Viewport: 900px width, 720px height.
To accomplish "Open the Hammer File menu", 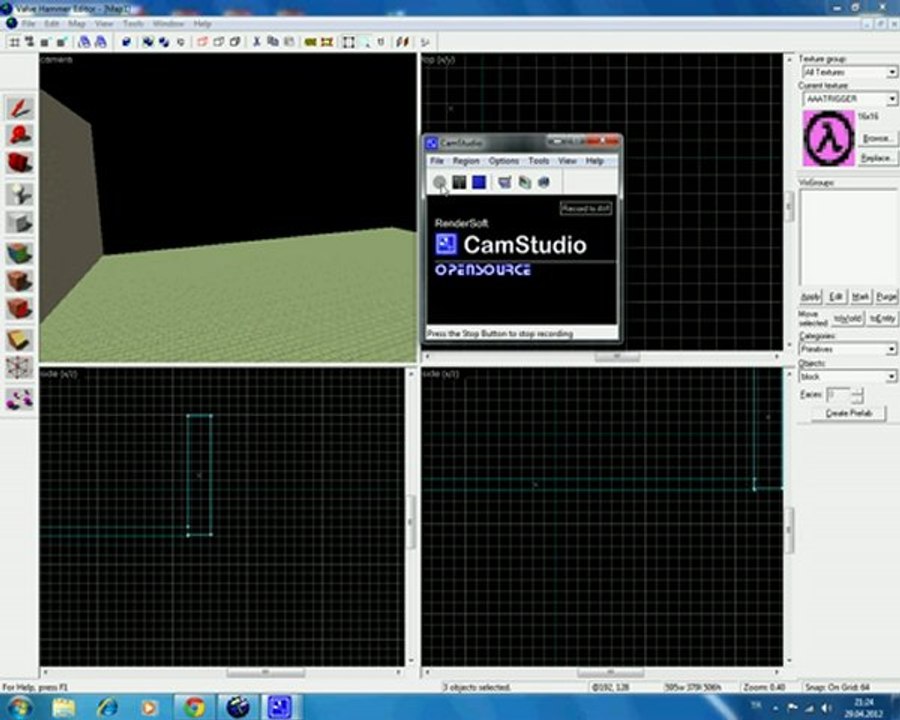I will (x=28, y=24).
